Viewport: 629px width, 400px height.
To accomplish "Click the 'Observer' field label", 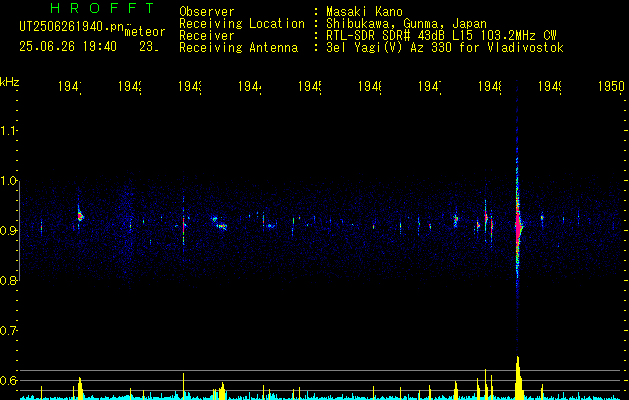I will pos(207,12).
